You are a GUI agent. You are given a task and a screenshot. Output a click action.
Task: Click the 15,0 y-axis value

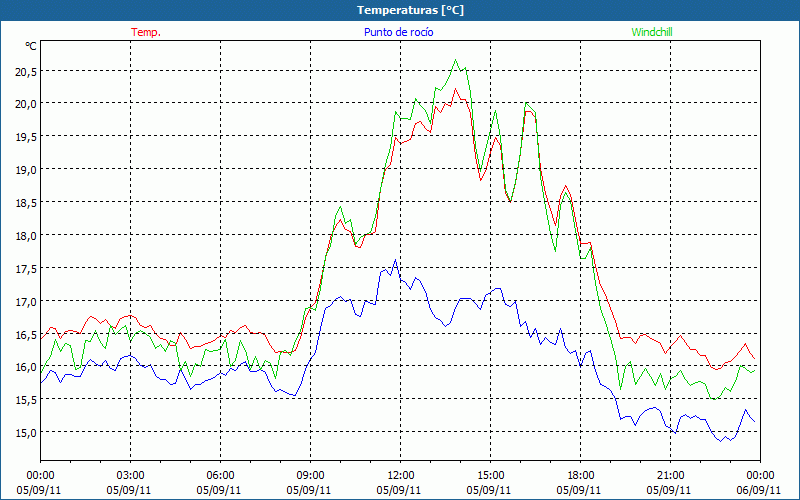tap(26, 433)
